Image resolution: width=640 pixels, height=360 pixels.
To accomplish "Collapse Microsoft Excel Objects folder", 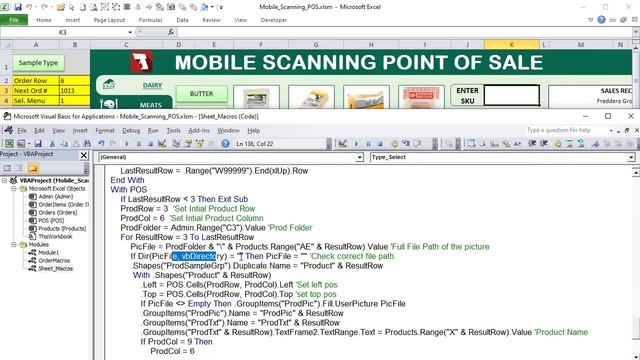I will point(13,189).
